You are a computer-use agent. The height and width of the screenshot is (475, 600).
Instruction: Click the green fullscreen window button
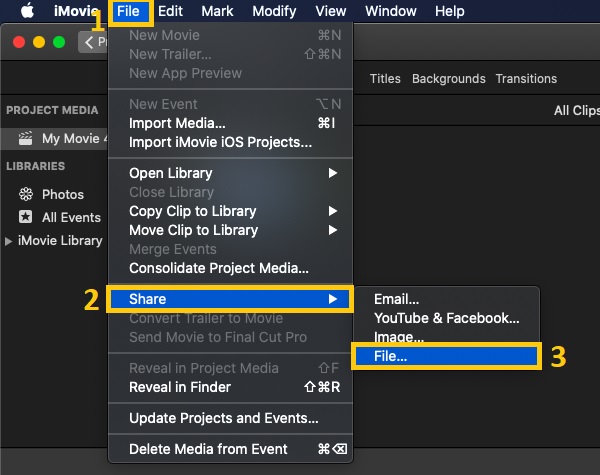point(59,42)
